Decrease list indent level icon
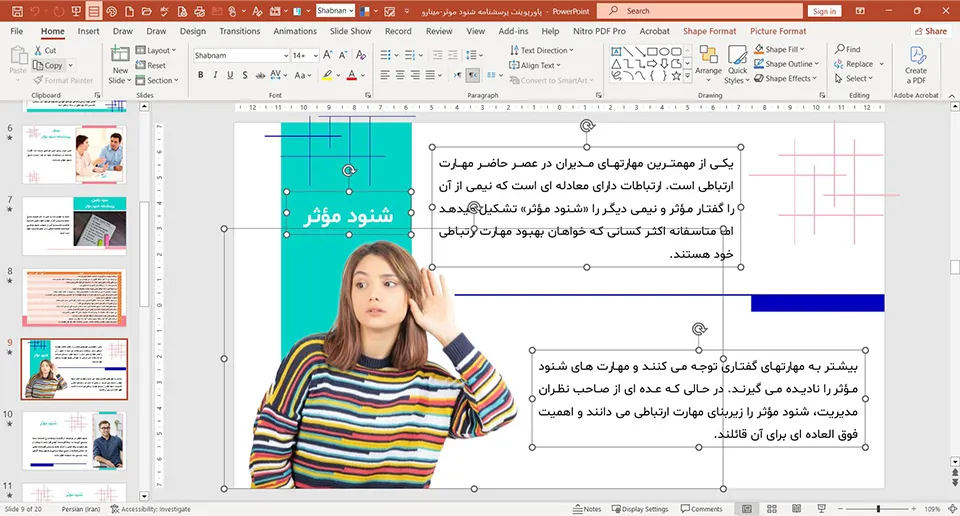 click(438, 55)
